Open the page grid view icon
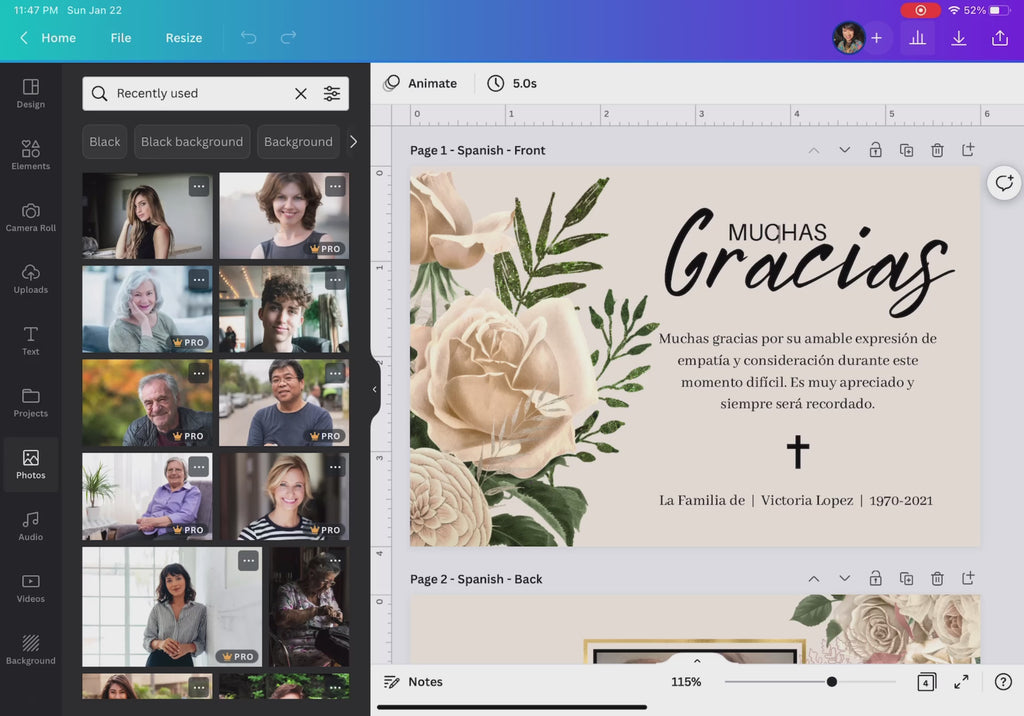 [926, 681]
